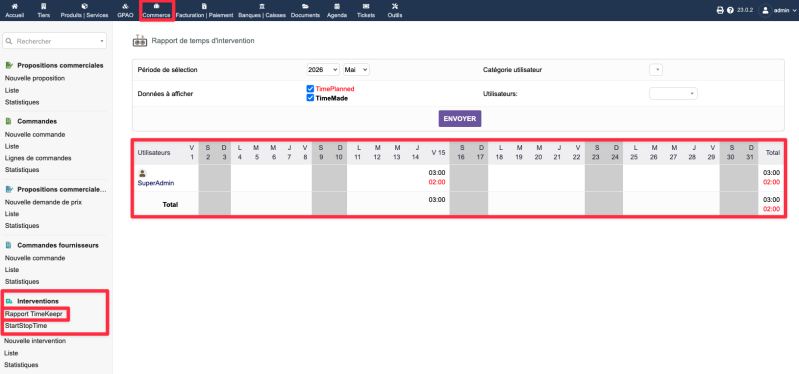Click the Utilisateurs column header in table
The height and width of the screenshot is (374, 799).
(154, 152)
